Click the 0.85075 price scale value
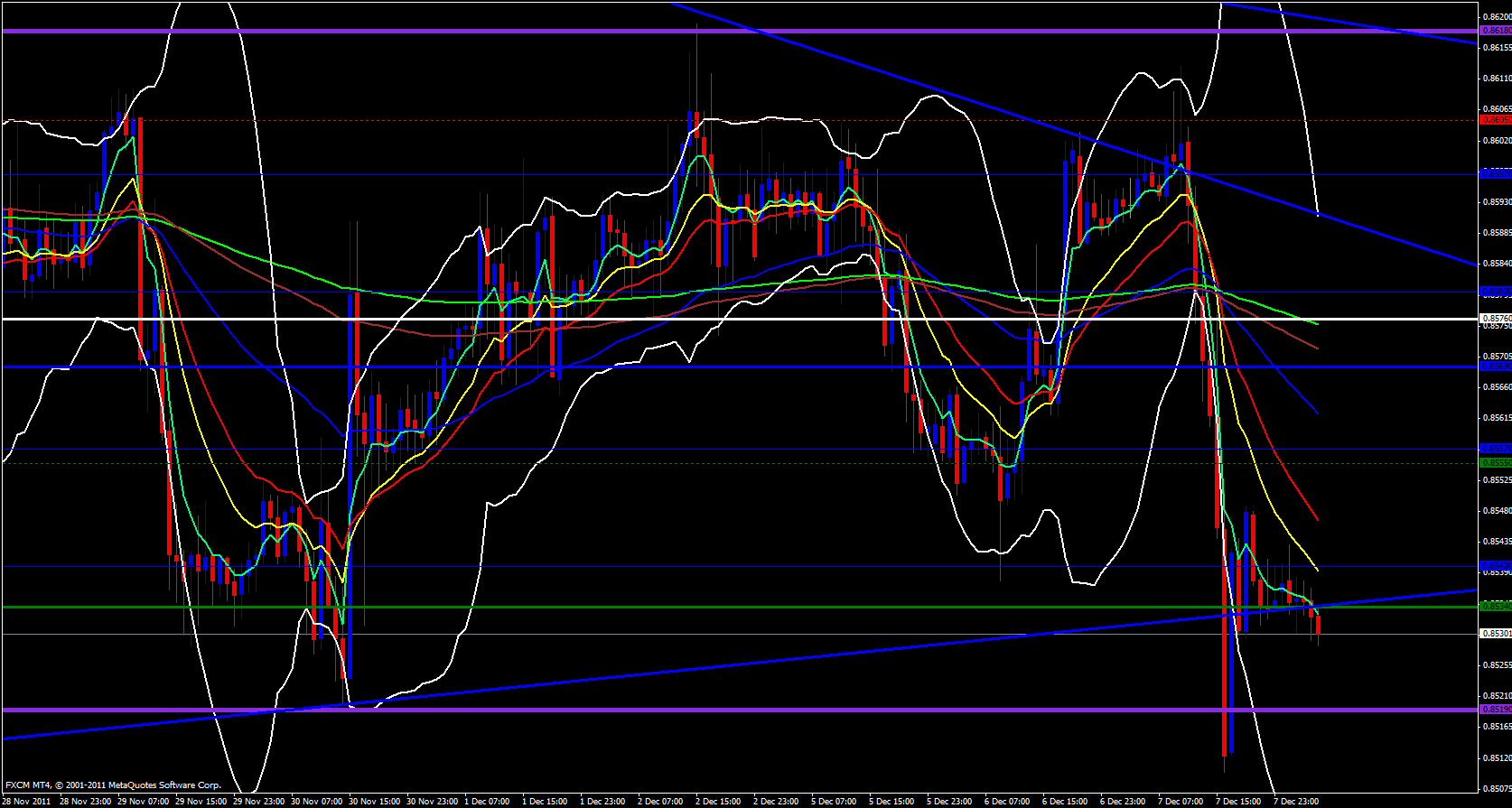 1497,788
